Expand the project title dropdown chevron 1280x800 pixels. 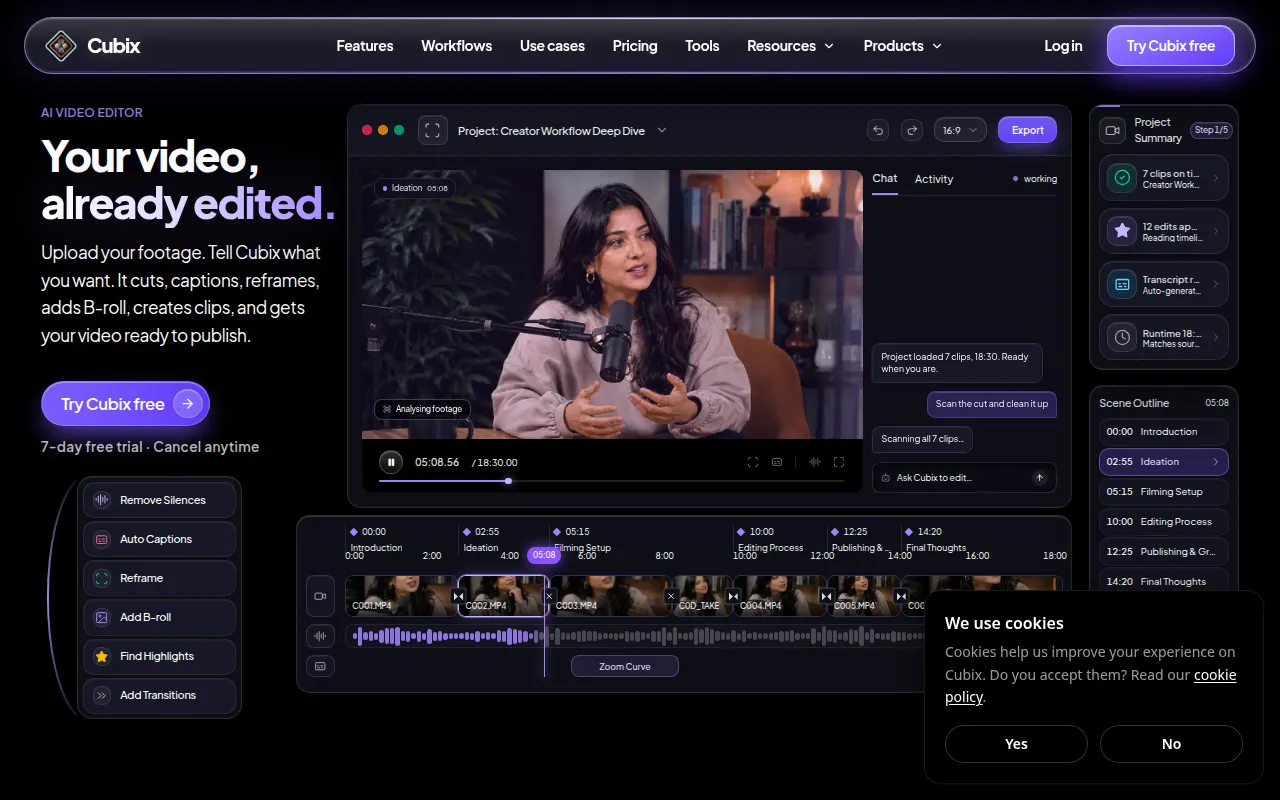click(x=662, y=130)
